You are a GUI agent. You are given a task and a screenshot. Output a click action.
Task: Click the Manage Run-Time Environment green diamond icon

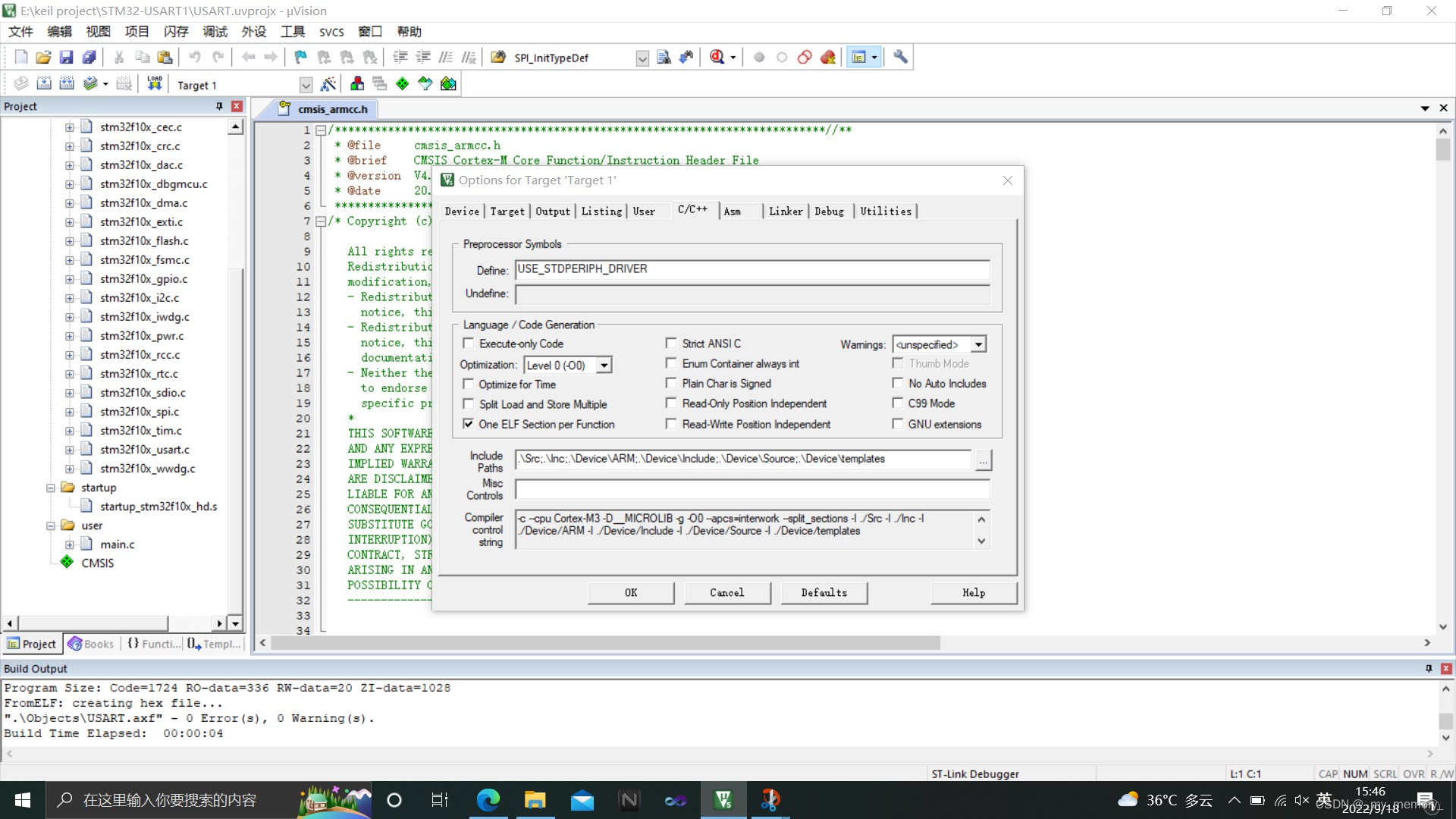tap(402, 84)
